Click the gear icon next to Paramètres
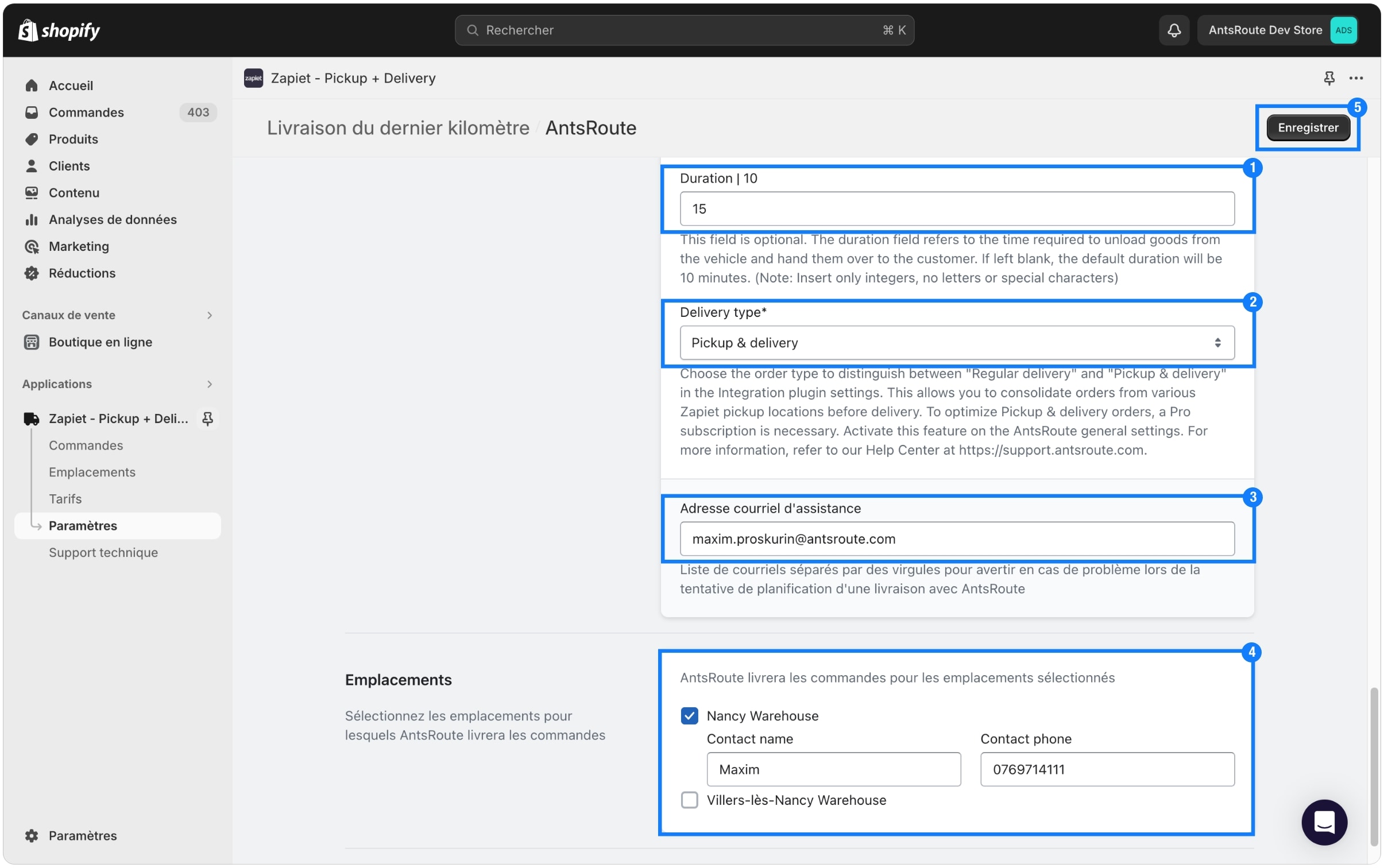The height and width of the screenshot is (868, 1384). pos(32,835)
